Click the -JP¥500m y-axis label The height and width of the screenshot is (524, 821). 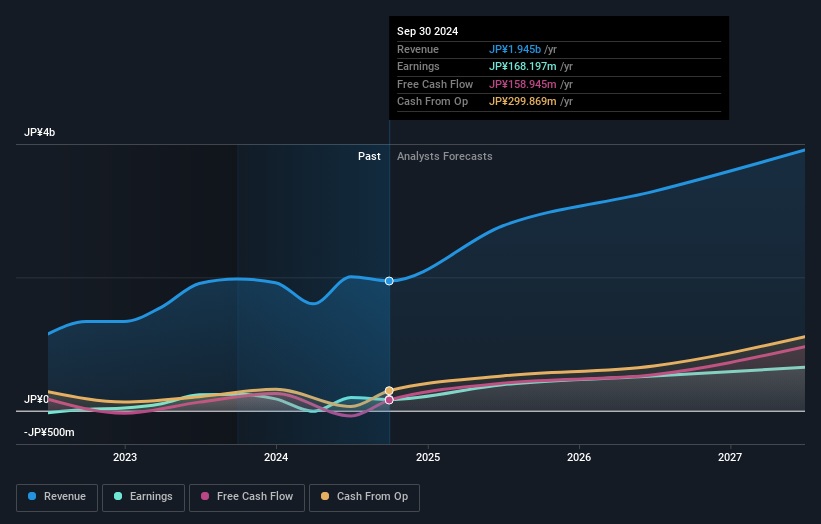[49, 432]
